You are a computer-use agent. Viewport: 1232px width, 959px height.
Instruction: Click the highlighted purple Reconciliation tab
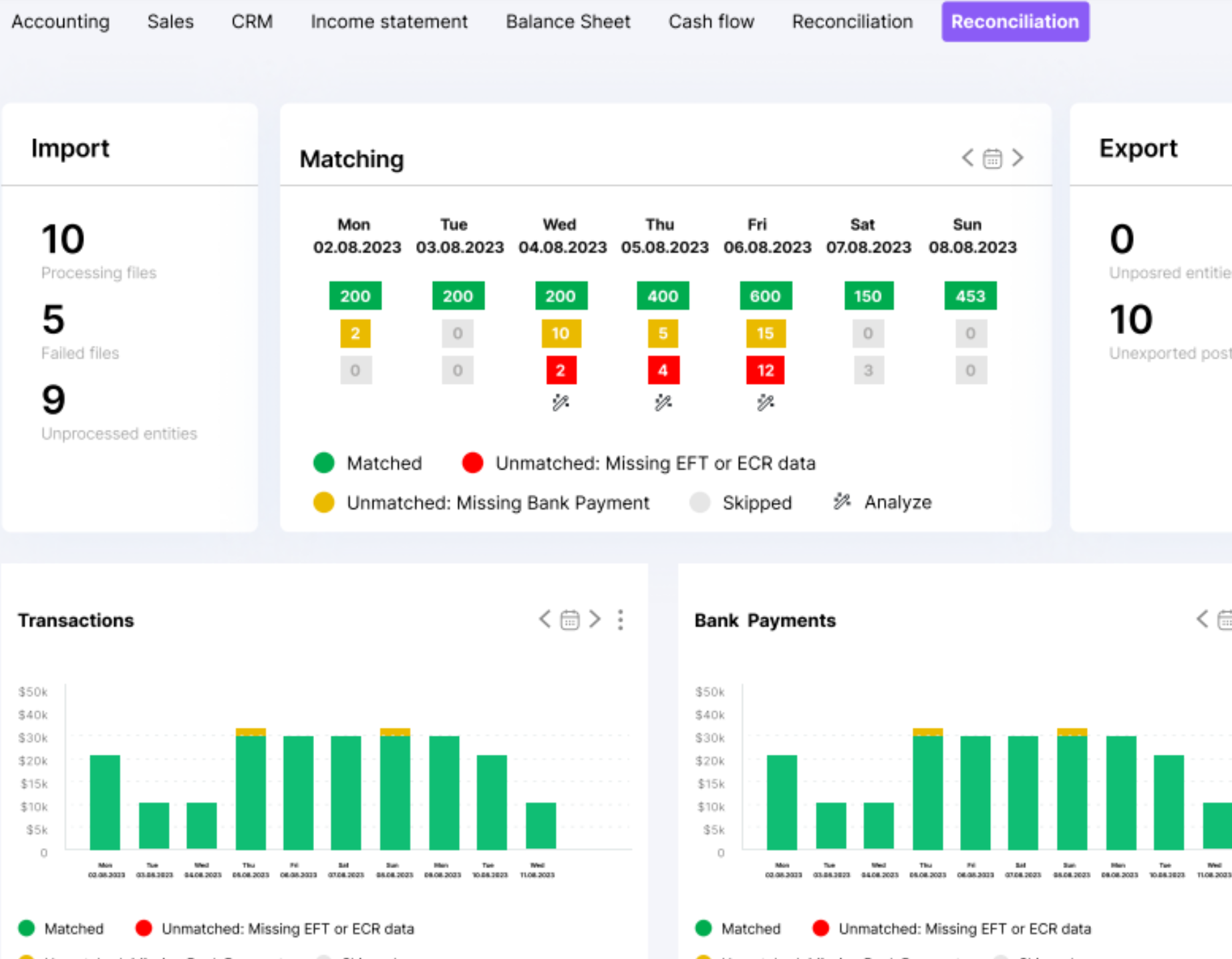[x=1015, y=22]
